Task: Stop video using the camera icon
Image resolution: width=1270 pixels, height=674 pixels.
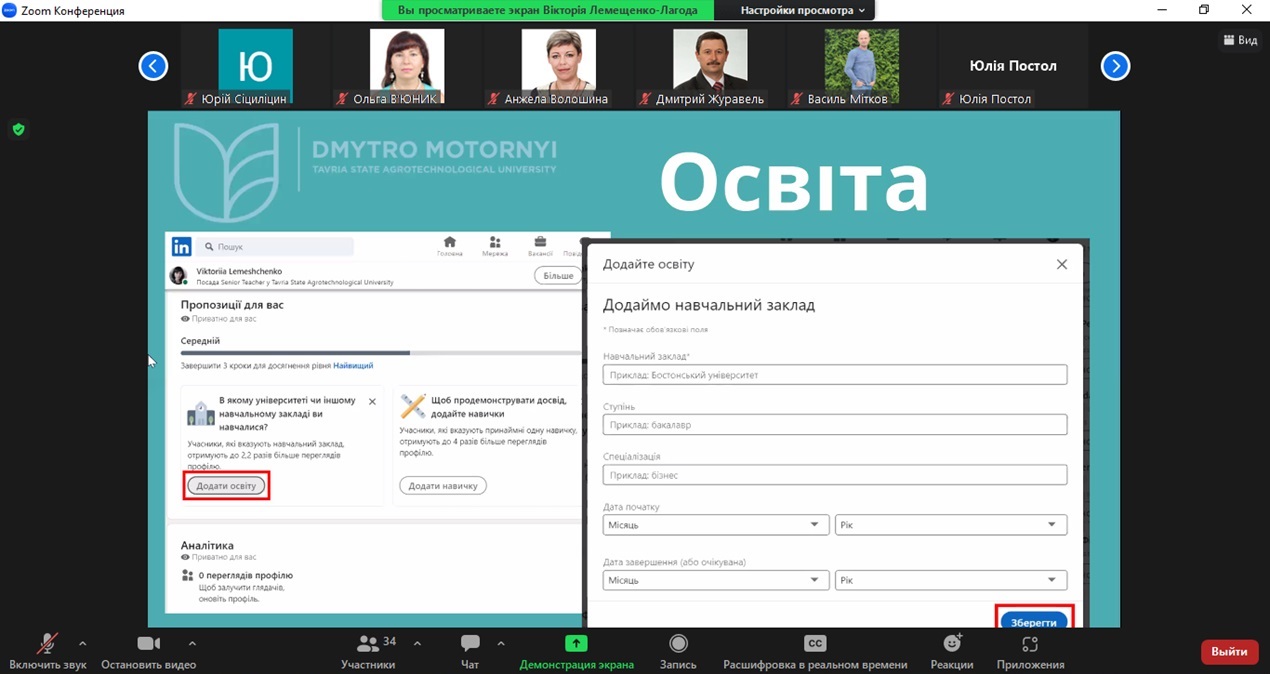Action: pyautogui.click(x=148, y=643)
